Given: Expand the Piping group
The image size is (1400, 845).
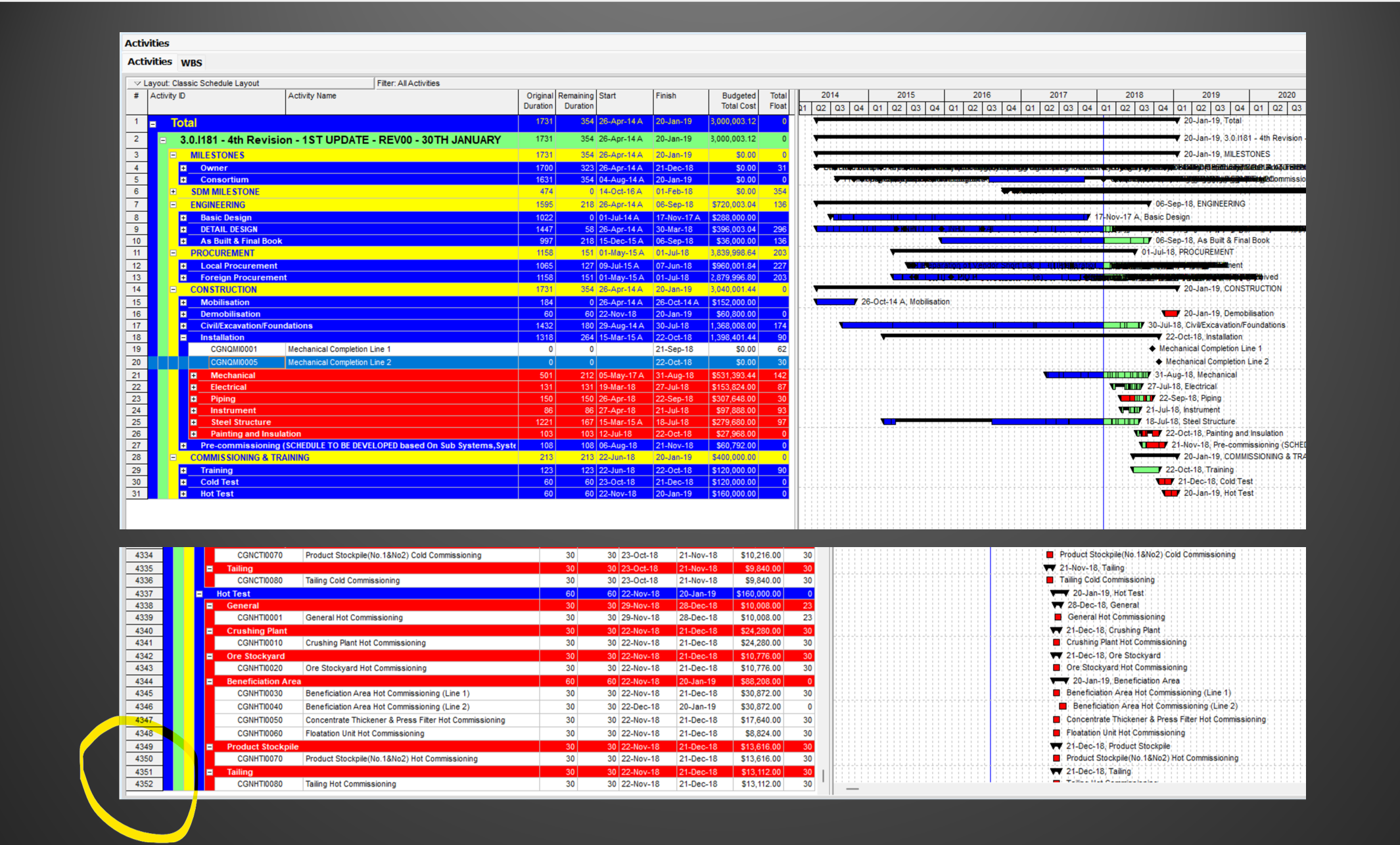Looking at the screenshot, I should tap(194, 399).
